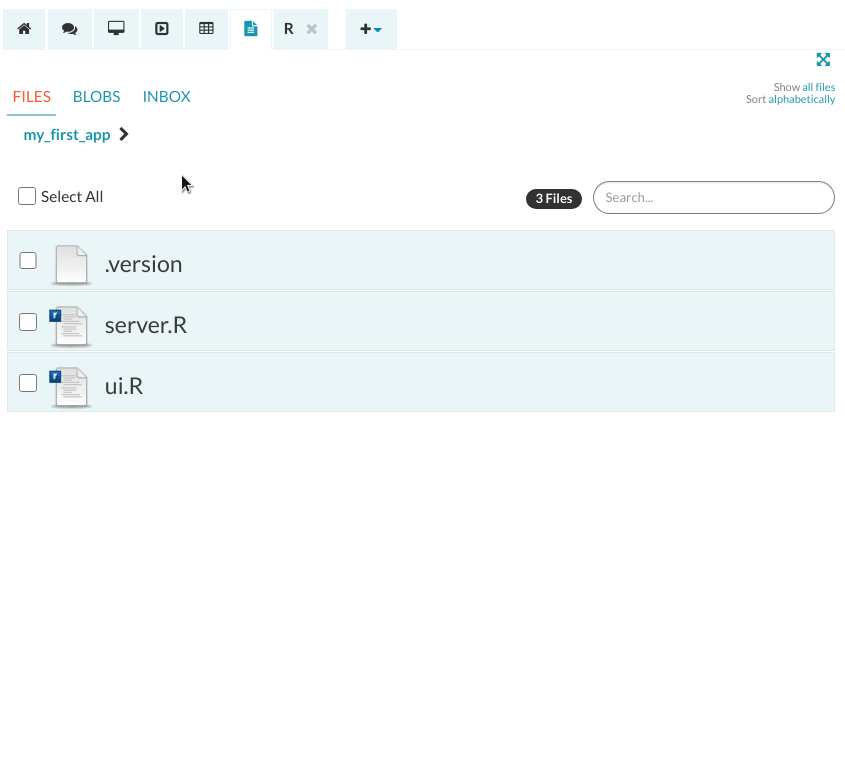Click the 'all files' show link

pyautogui.click(x=818, y=87)
